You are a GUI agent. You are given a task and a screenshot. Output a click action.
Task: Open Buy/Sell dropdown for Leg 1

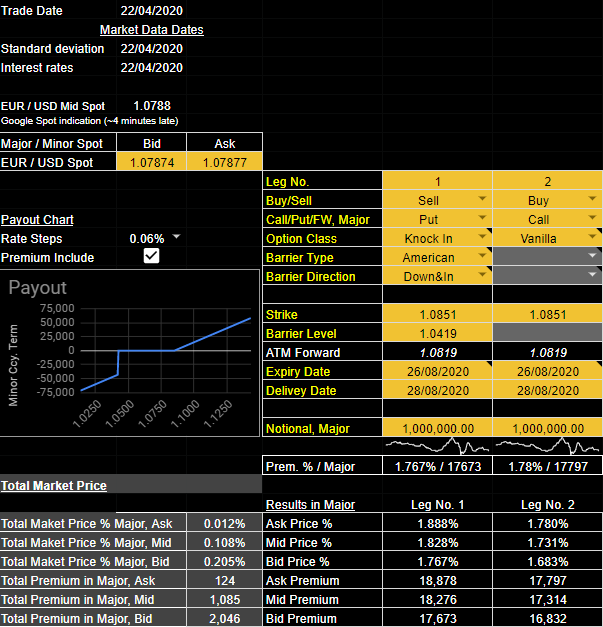point(483,200)
